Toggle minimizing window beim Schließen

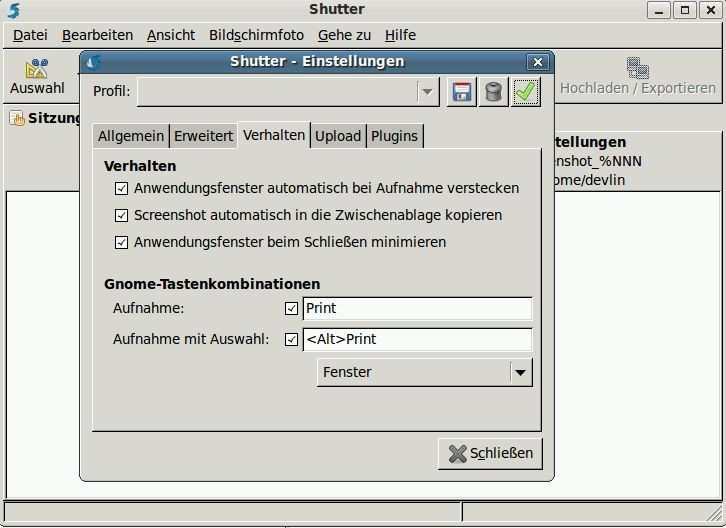tap(121, 242)
